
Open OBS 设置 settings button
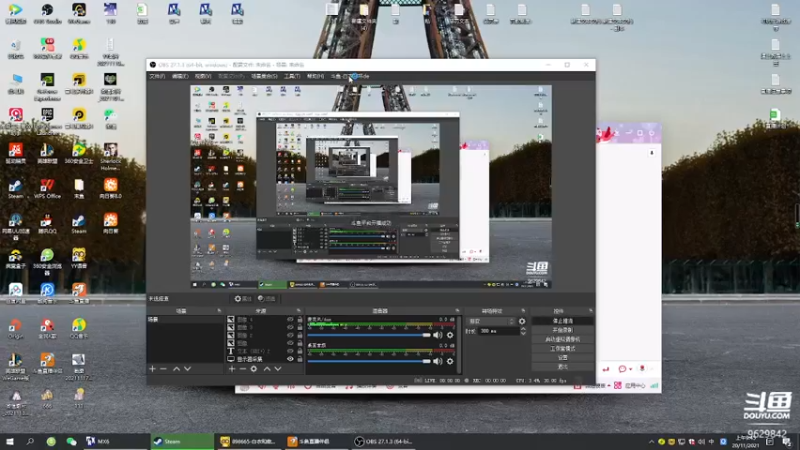[562, 358]
